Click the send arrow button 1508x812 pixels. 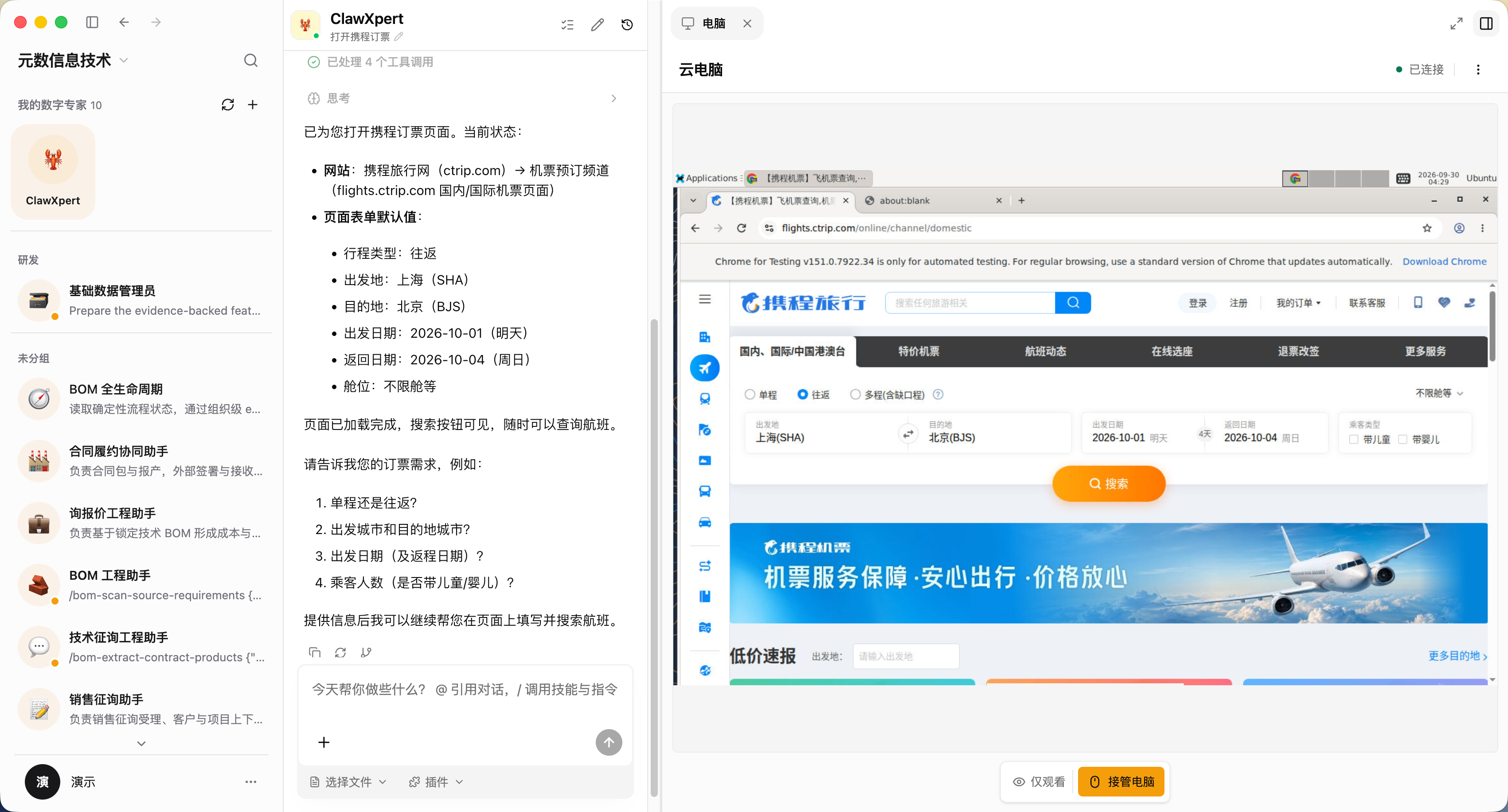tap(609, 742)
